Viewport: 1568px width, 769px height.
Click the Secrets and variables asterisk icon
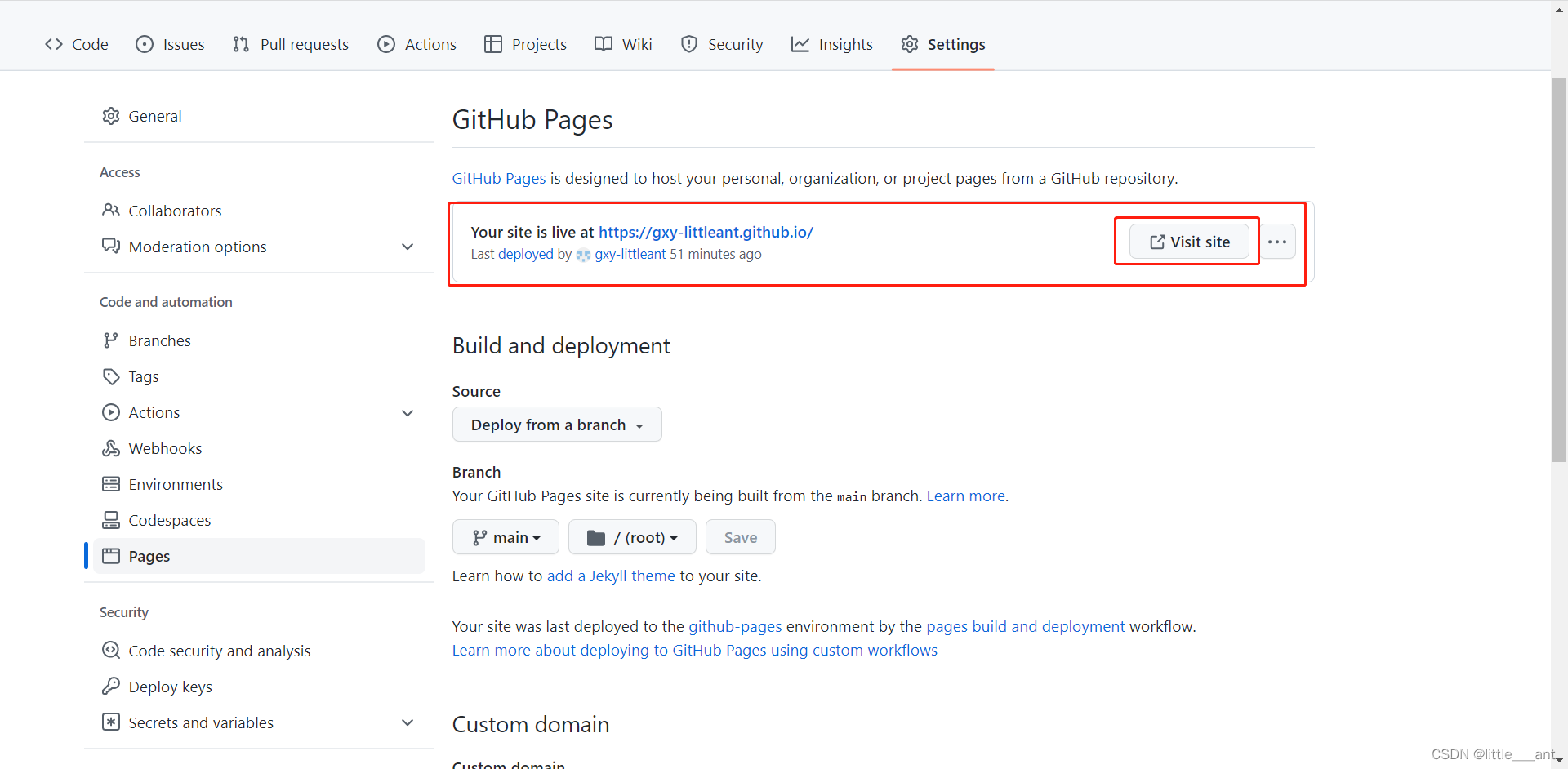[111, 722]
